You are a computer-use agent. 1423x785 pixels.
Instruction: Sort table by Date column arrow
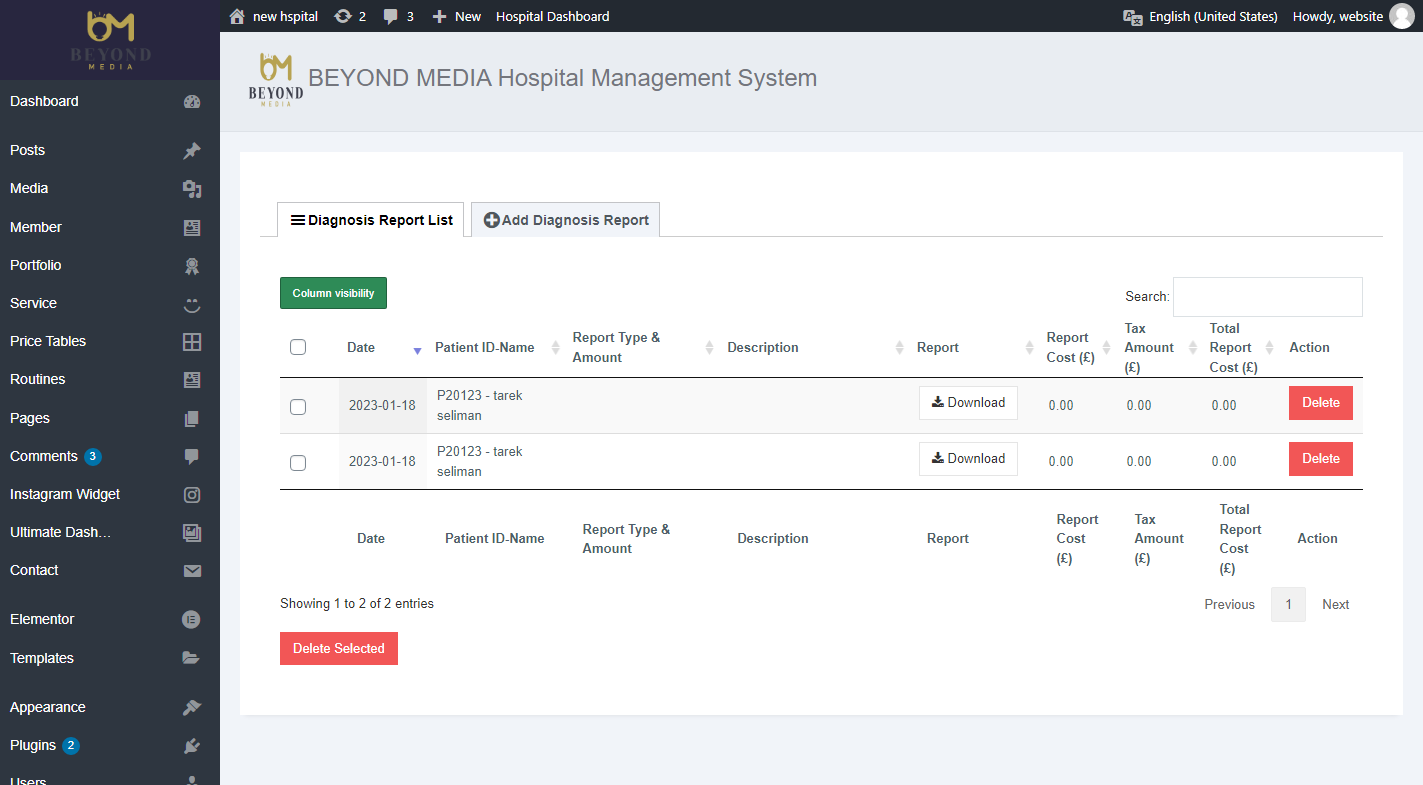(x=417, y=349)
